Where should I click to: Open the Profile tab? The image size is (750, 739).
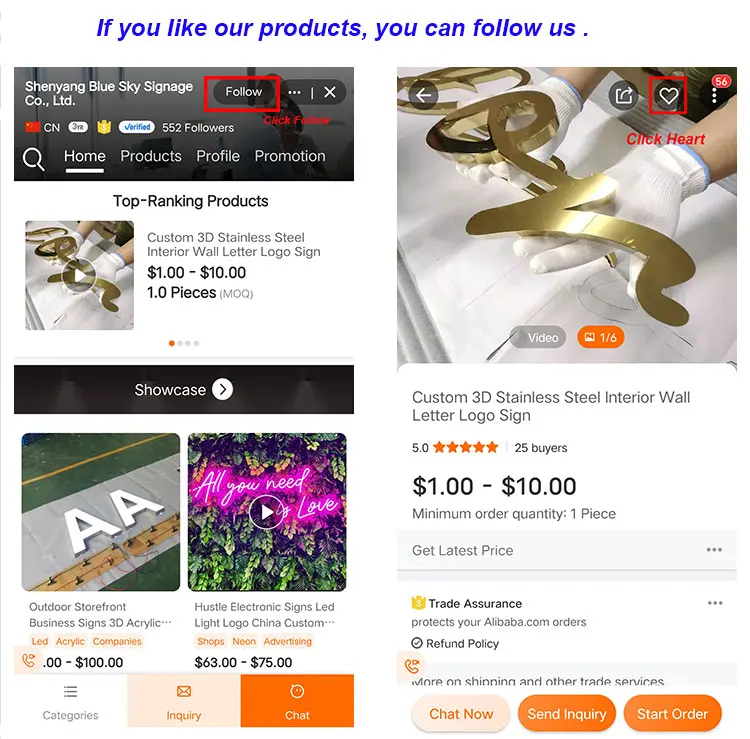[218, 156]
